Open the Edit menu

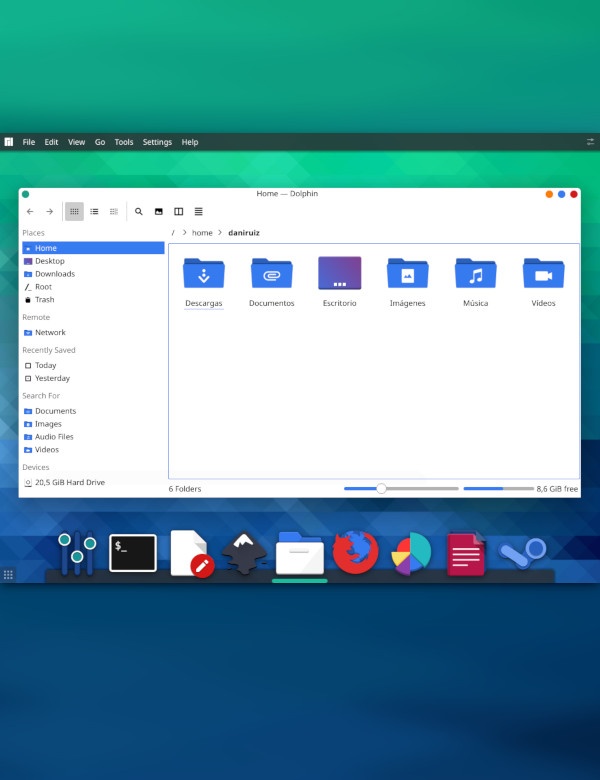click(51, 142)
